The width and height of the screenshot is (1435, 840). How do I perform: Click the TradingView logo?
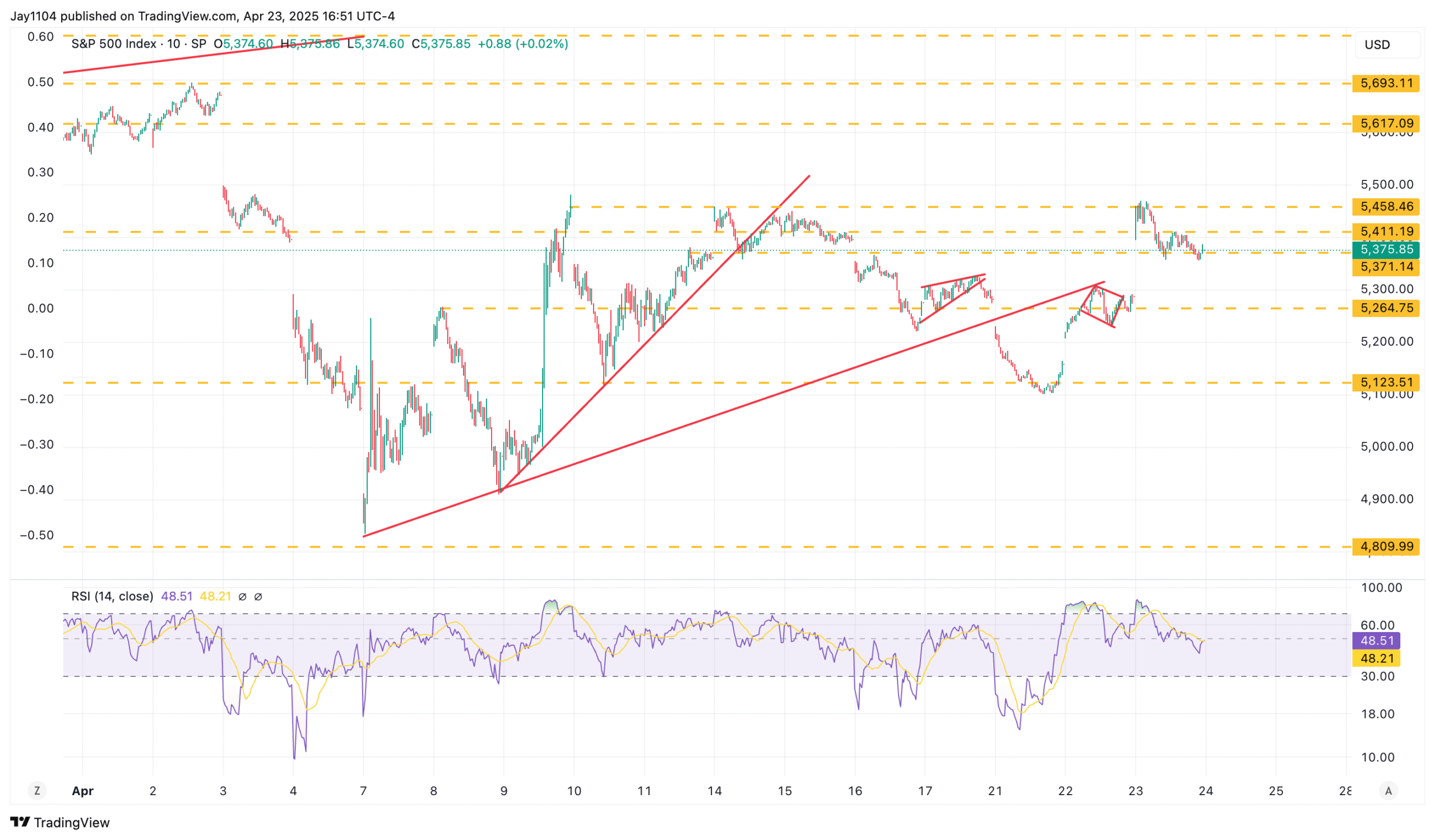click(60, 823)
